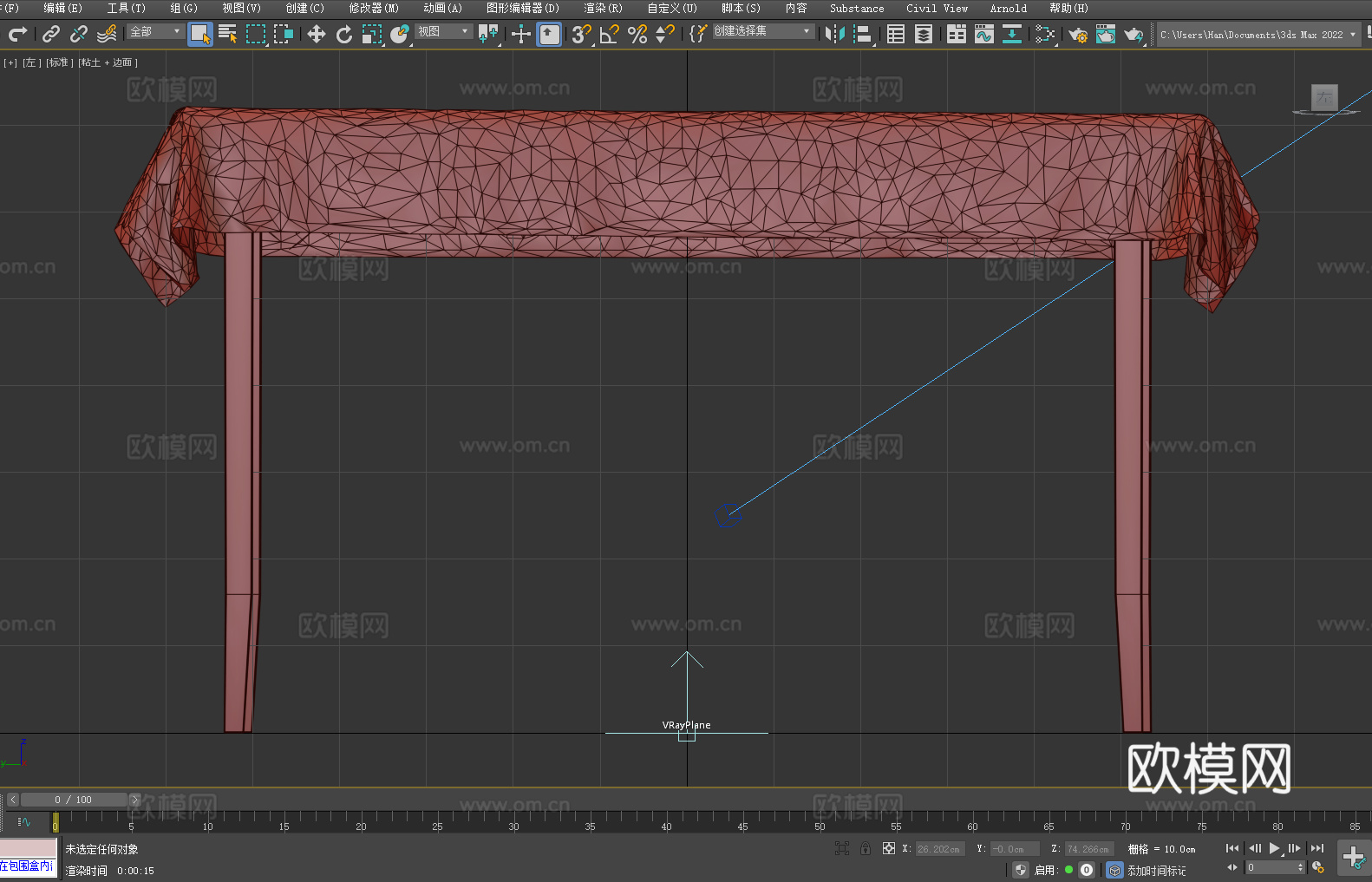The width and height of the screenshot is (1372, 882).
Task: Click the Mirror tool icon
Action: click(x=835, y=34)
